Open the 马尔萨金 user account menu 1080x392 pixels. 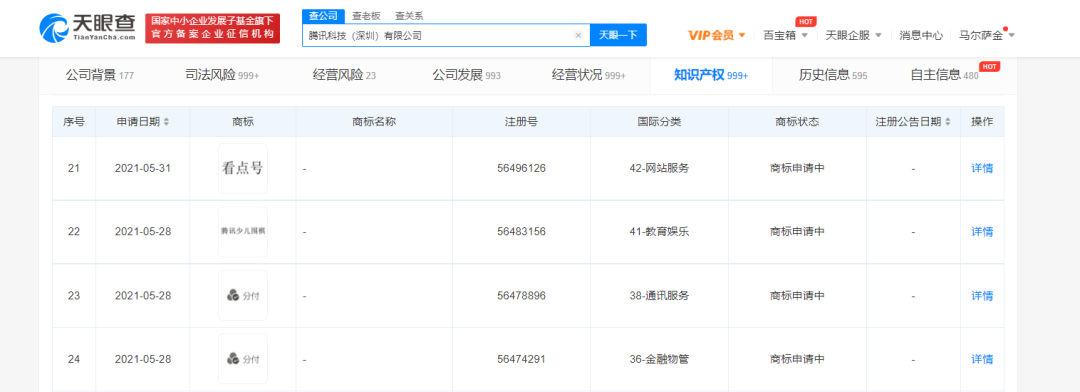click(x=986, y=35)
